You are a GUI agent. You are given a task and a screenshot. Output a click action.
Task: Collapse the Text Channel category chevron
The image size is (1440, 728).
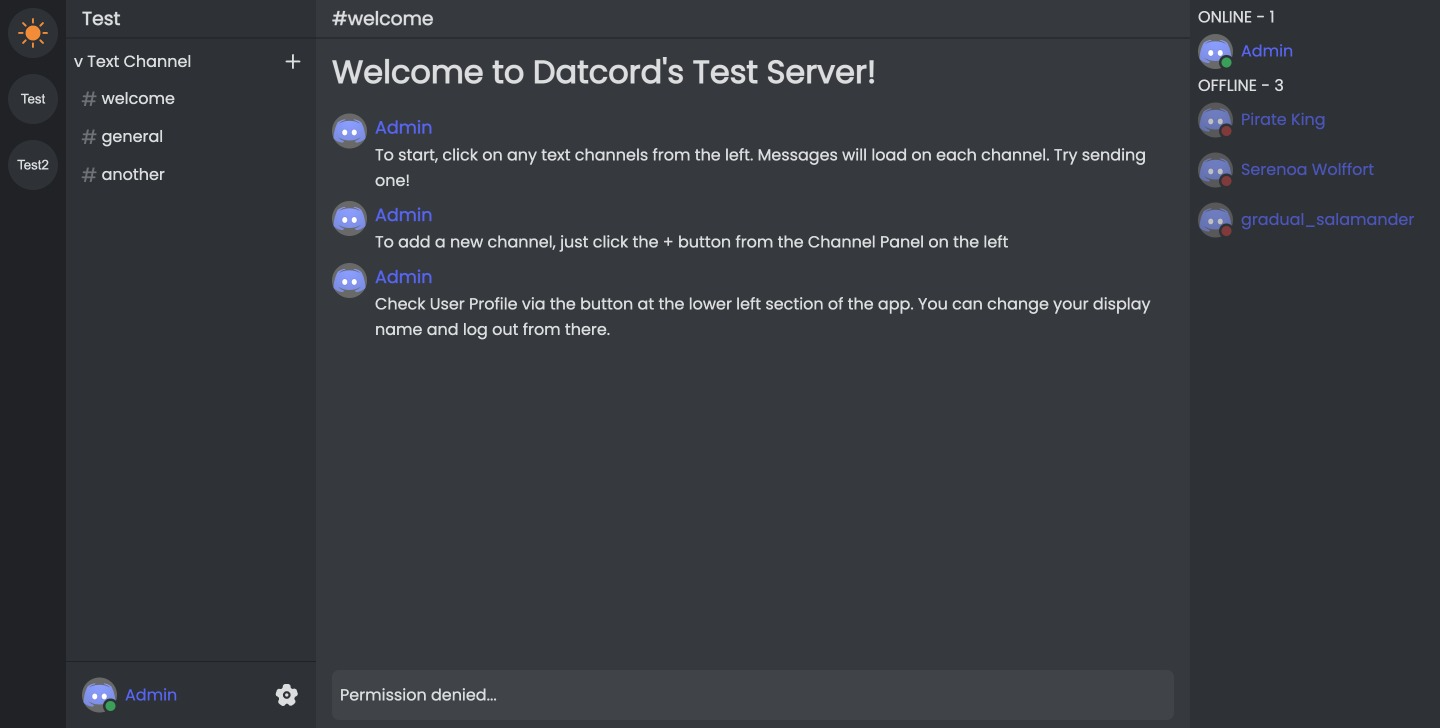(79, 61)
